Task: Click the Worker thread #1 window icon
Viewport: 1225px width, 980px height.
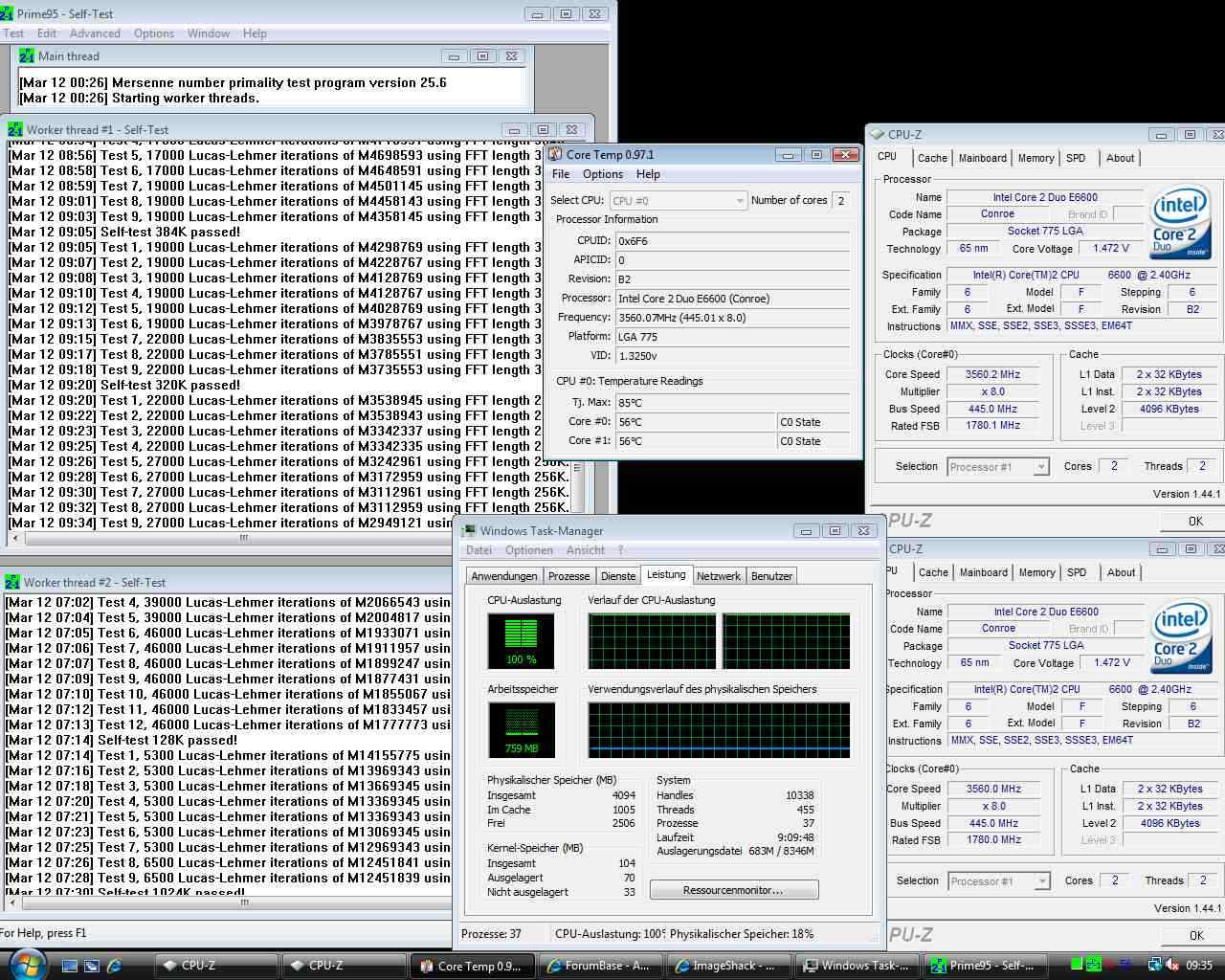Action: pyautogui.click(x=15, y=129)
